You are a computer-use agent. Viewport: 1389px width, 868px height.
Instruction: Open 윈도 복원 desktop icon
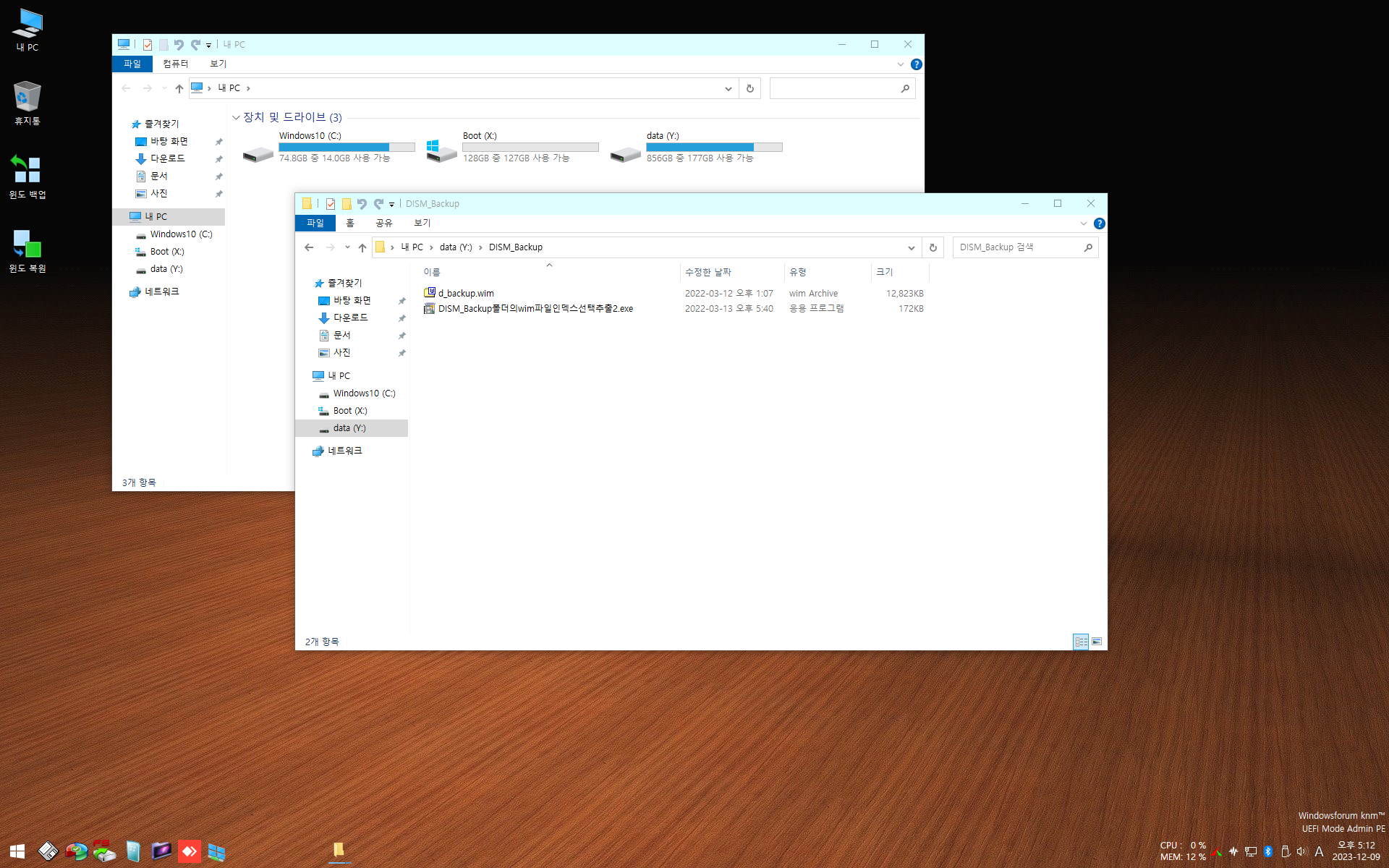[27, 251]
